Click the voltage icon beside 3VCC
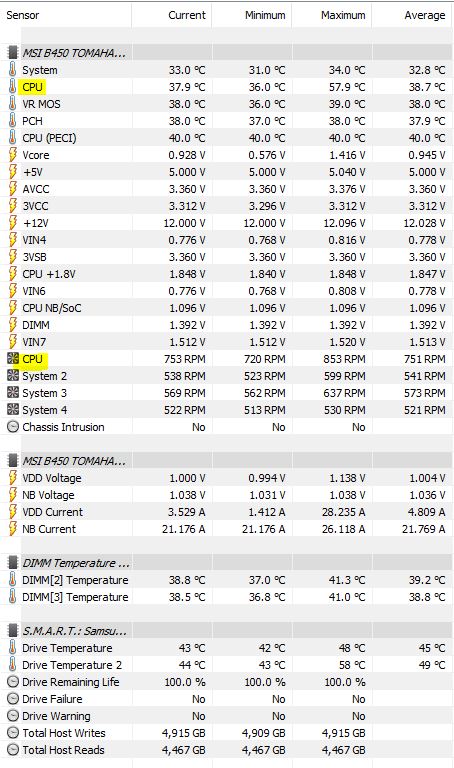This screenshot has width=454, height=768. (13, 206)
